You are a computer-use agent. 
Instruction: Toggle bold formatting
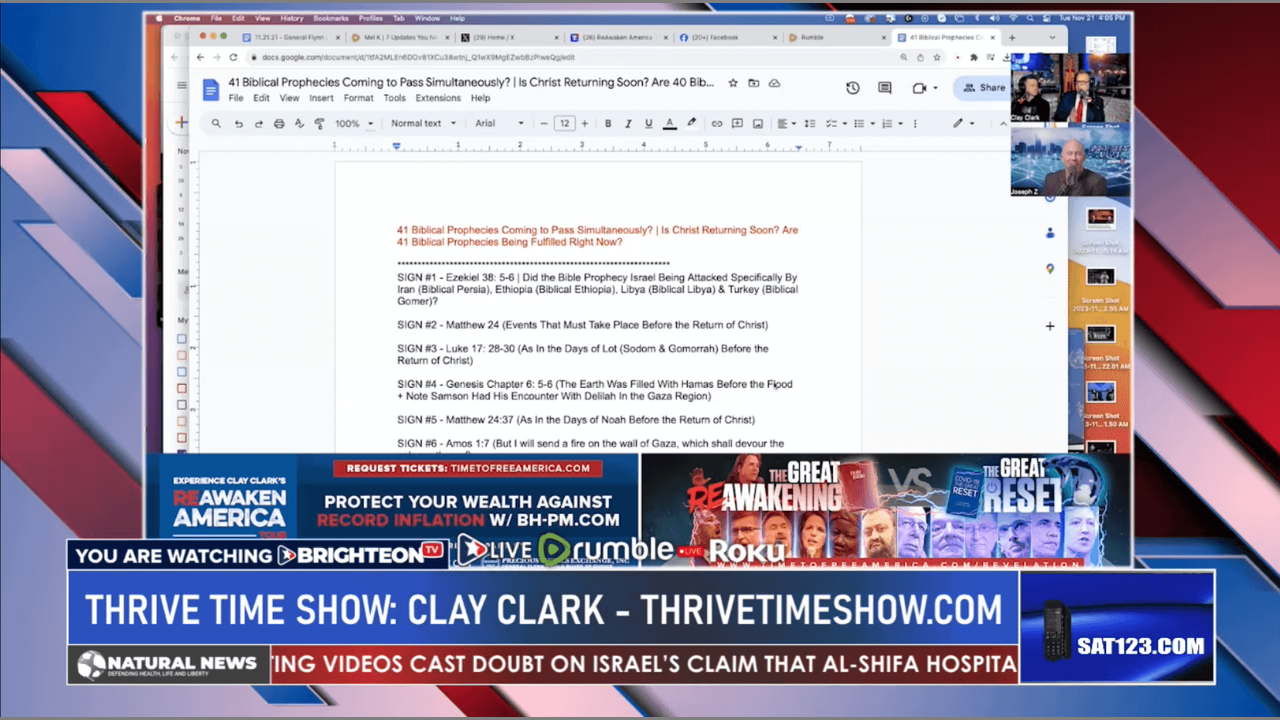[608, 124]
